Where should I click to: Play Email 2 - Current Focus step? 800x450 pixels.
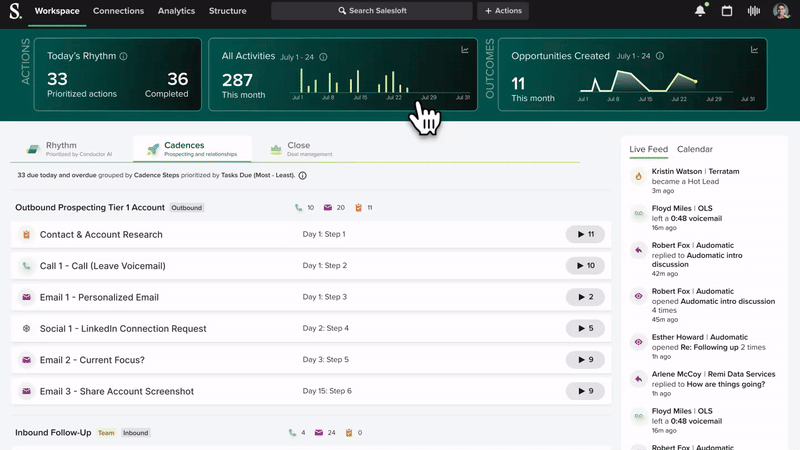[585, 360]
